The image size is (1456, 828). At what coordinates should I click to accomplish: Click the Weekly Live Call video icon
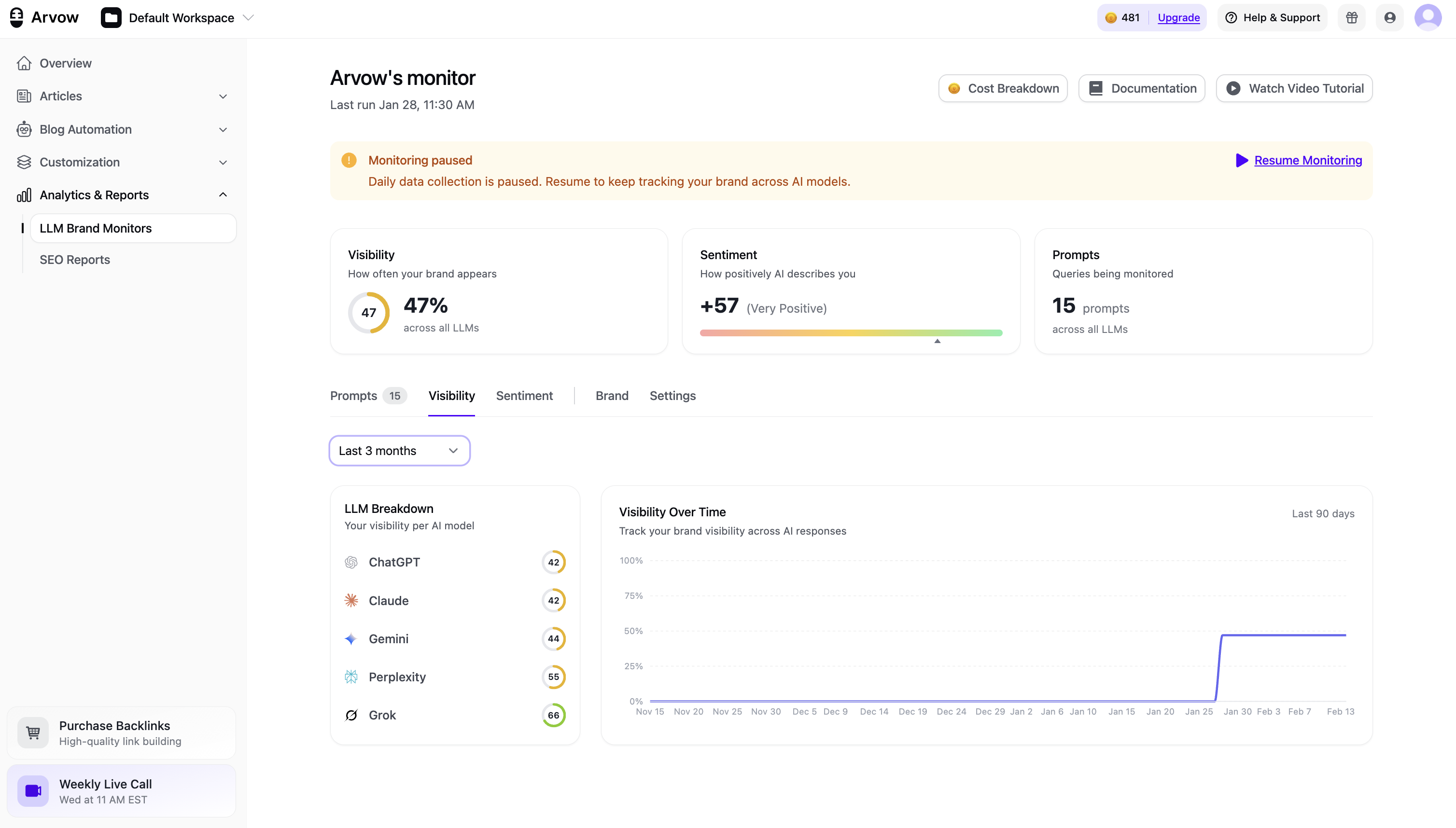click(33, 790)
